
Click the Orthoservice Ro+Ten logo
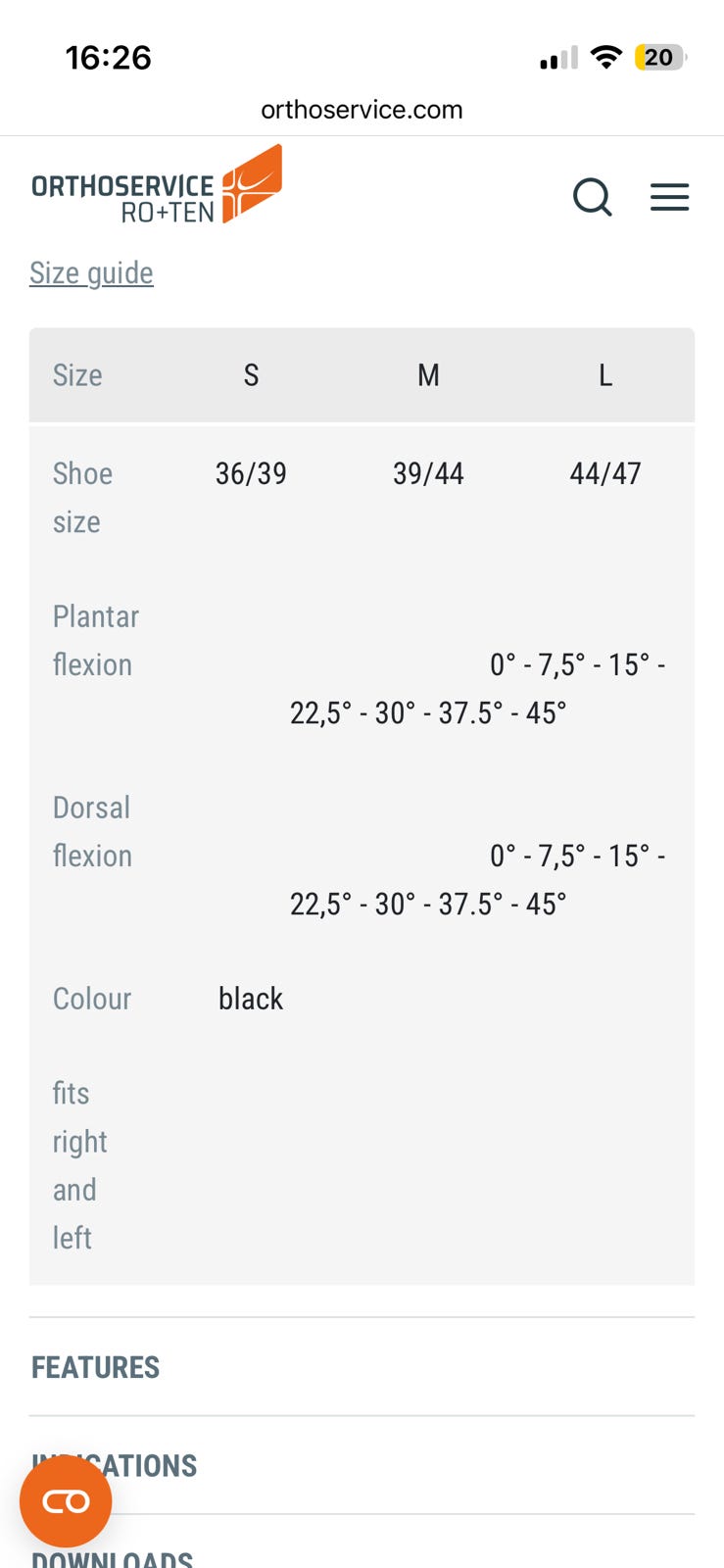pos(157,184)
